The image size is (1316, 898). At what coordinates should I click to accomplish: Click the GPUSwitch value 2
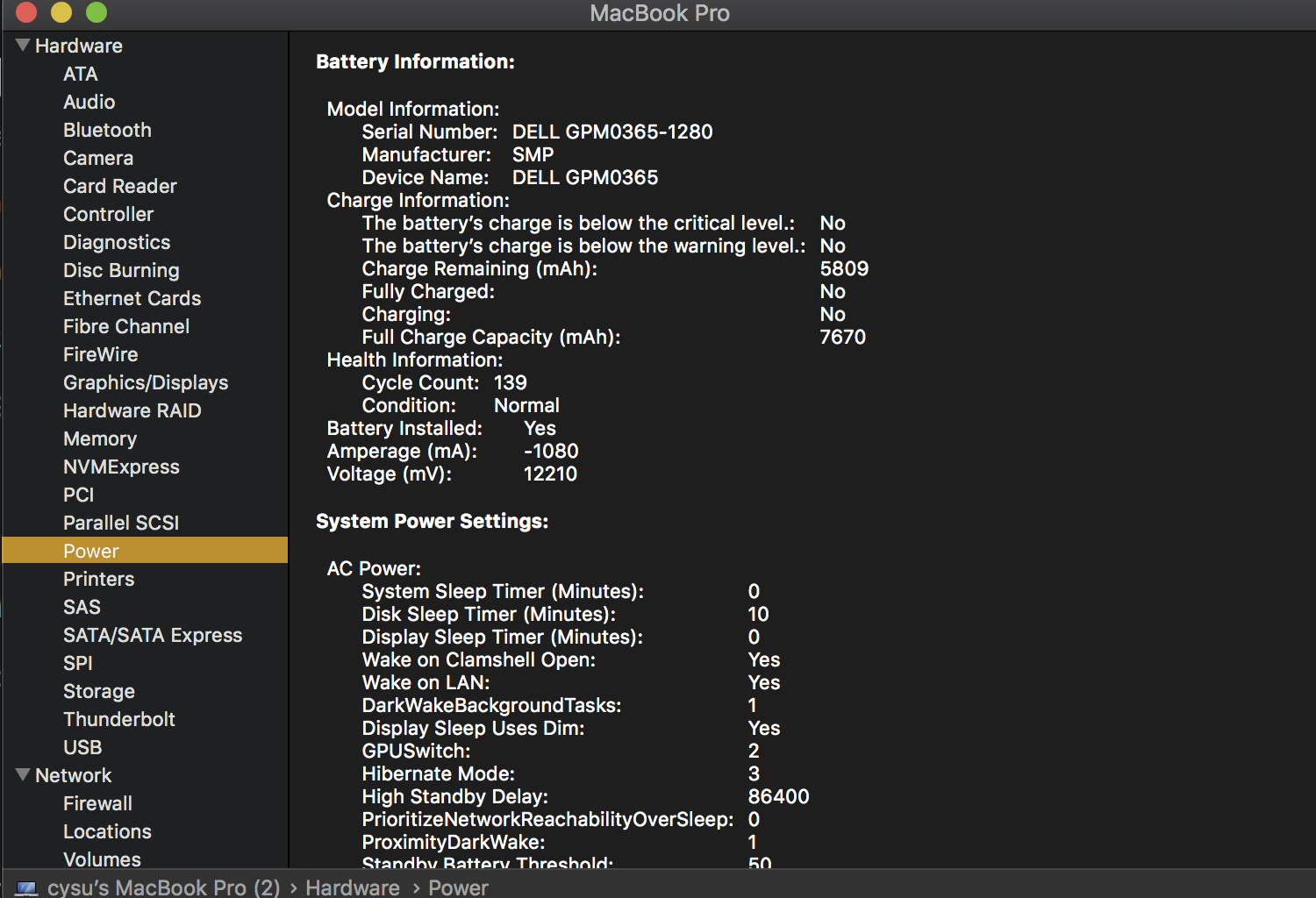[x=754, y=751]
